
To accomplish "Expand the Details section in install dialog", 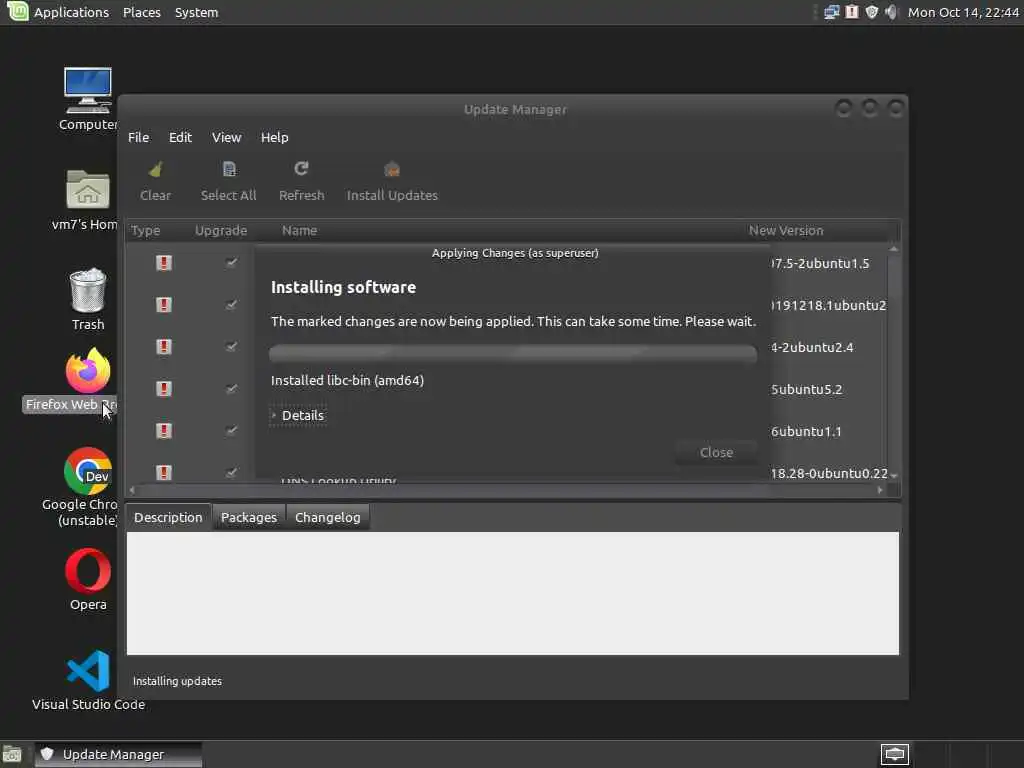I will click(298, 415).
